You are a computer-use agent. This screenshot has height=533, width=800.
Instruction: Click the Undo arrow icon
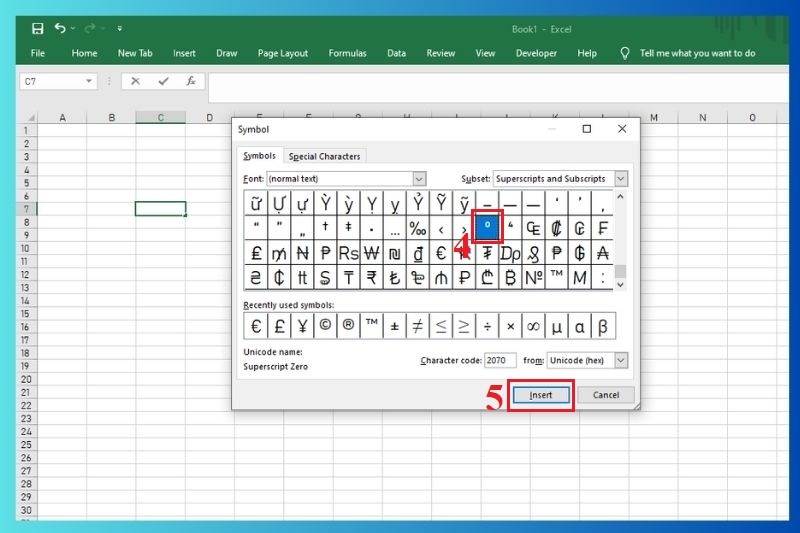[x=61, y=29]
